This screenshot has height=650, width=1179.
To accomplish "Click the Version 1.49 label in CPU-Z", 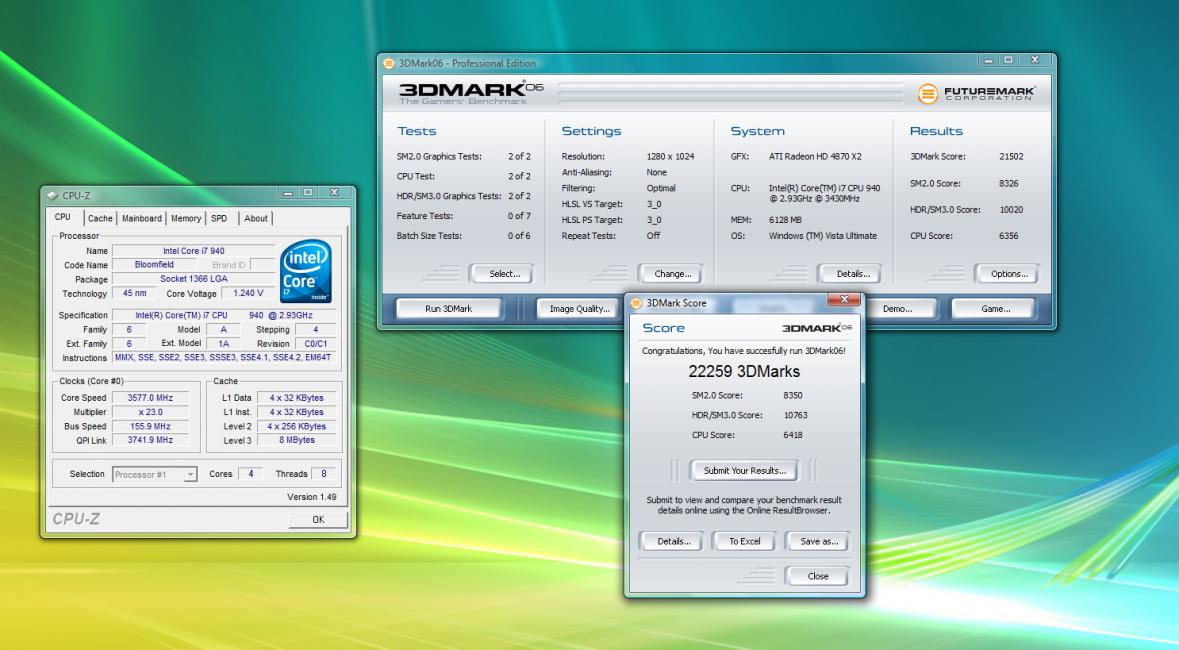I will pyautogui.click(x=311, y=497).
